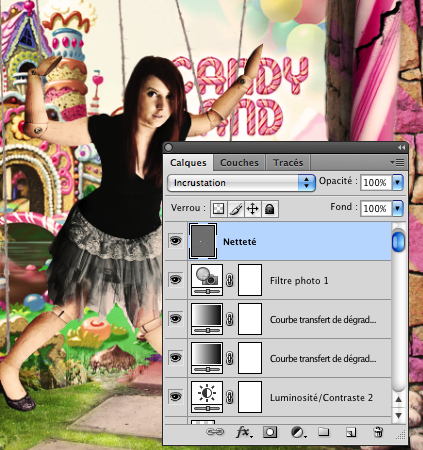Open the Incrustation blend mode dropdown
423x450 pixels.
click(241, 183)
